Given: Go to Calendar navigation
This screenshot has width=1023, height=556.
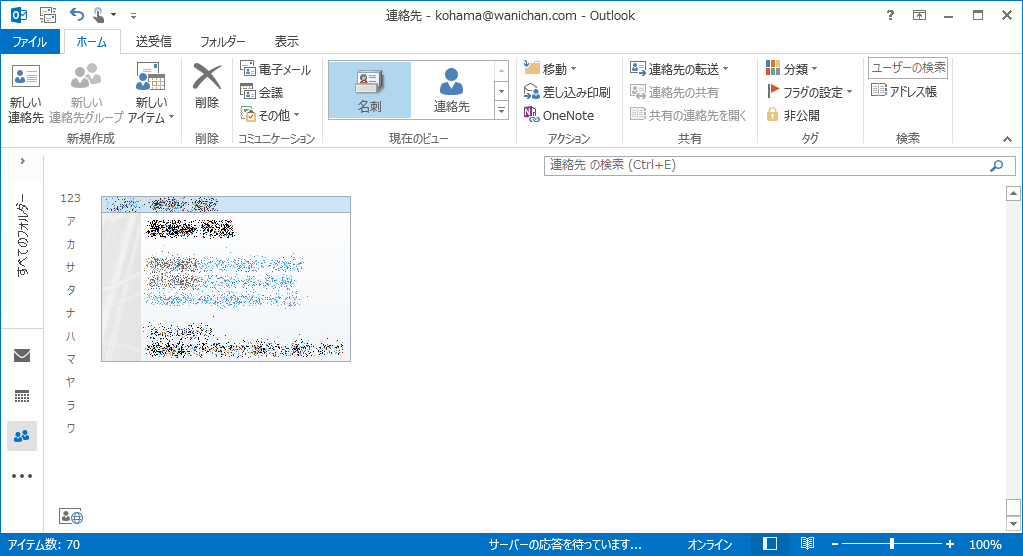Looking at the screenshot, I should pos(22,396).
